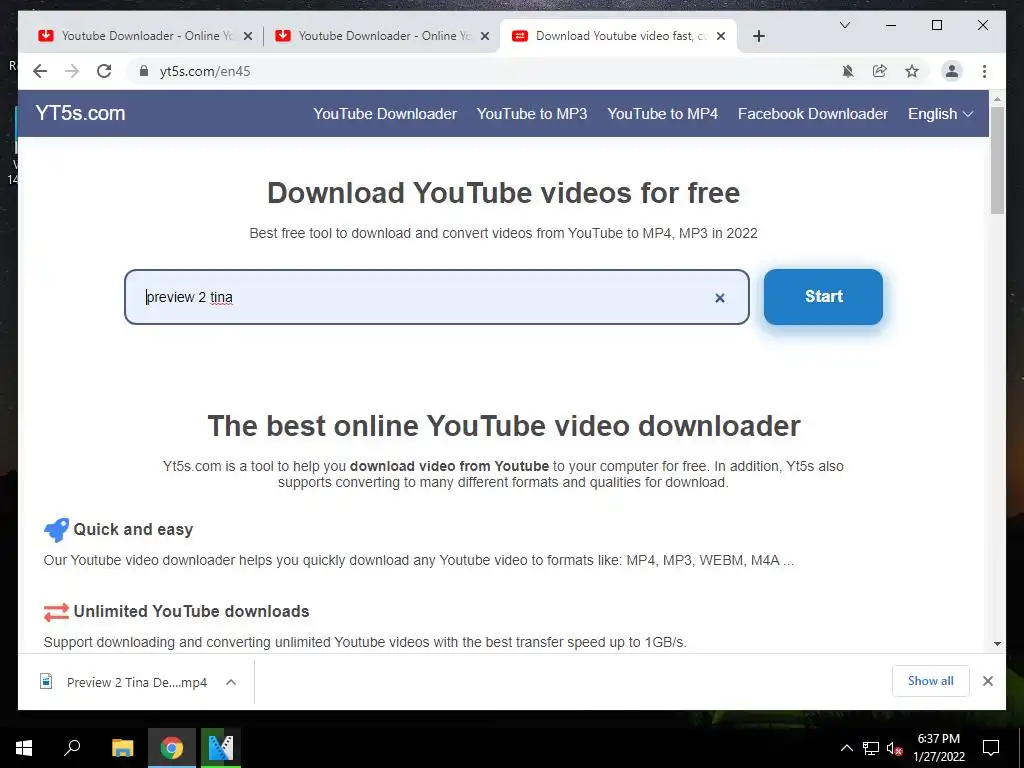Viewport: 1024px width, 768px height.
Task: Open the clock showing 6:37 PM
Action: click(x=938, y=748)
